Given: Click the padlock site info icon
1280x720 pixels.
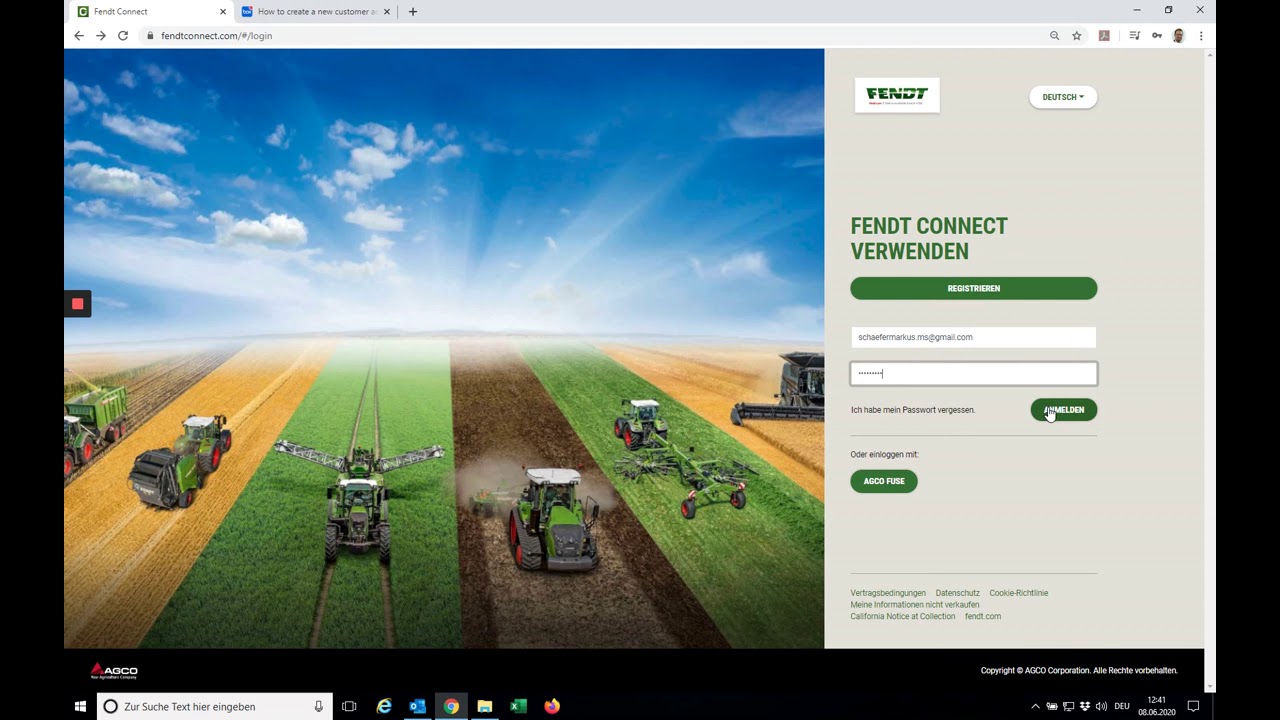Looking at the screenshot, I should tap(150, 36).
